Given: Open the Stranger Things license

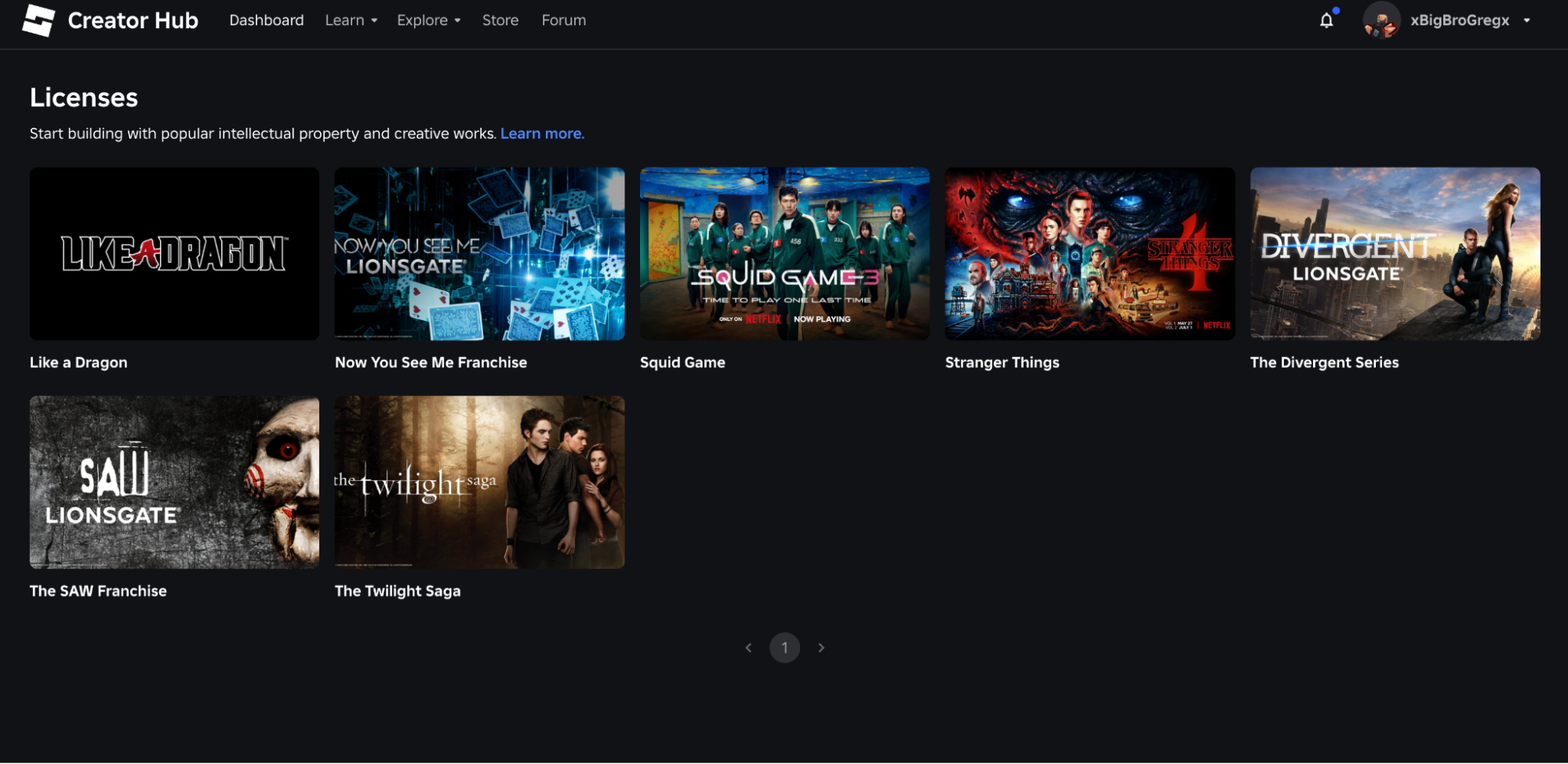Looking at the screenshot, I should [x=1090, y=254].
